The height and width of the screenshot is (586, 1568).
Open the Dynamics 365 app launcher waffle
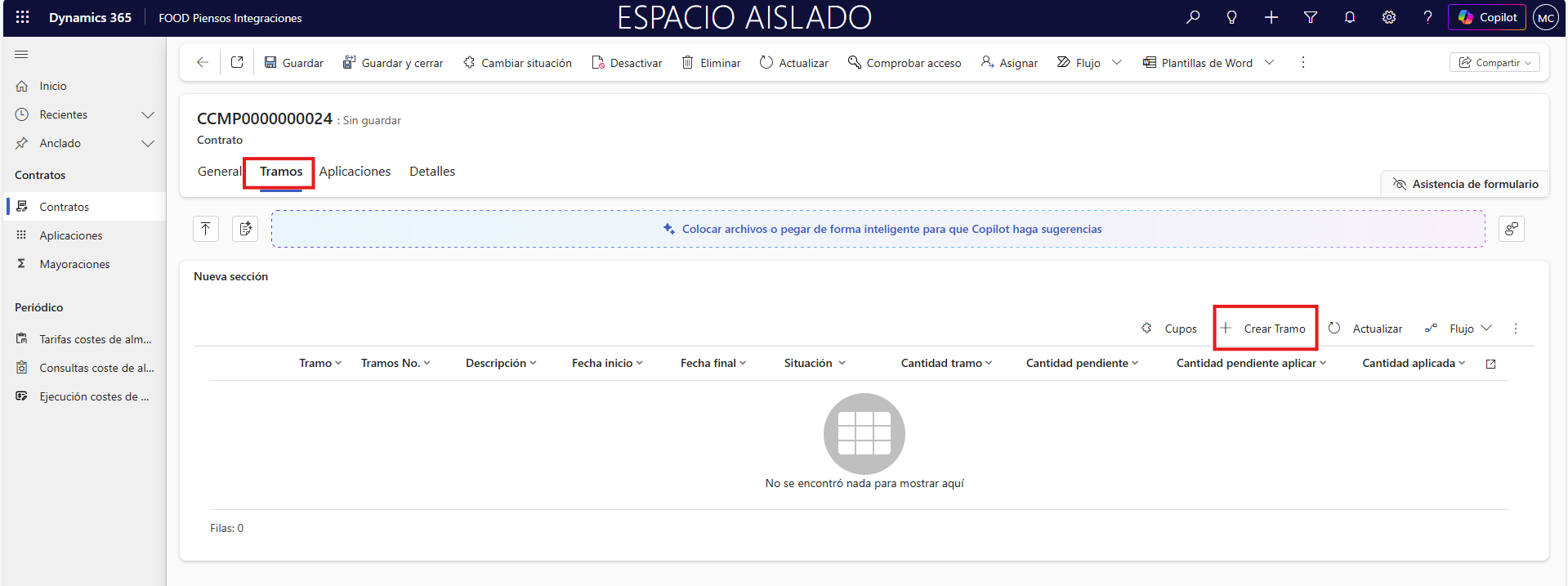(23, 17)
